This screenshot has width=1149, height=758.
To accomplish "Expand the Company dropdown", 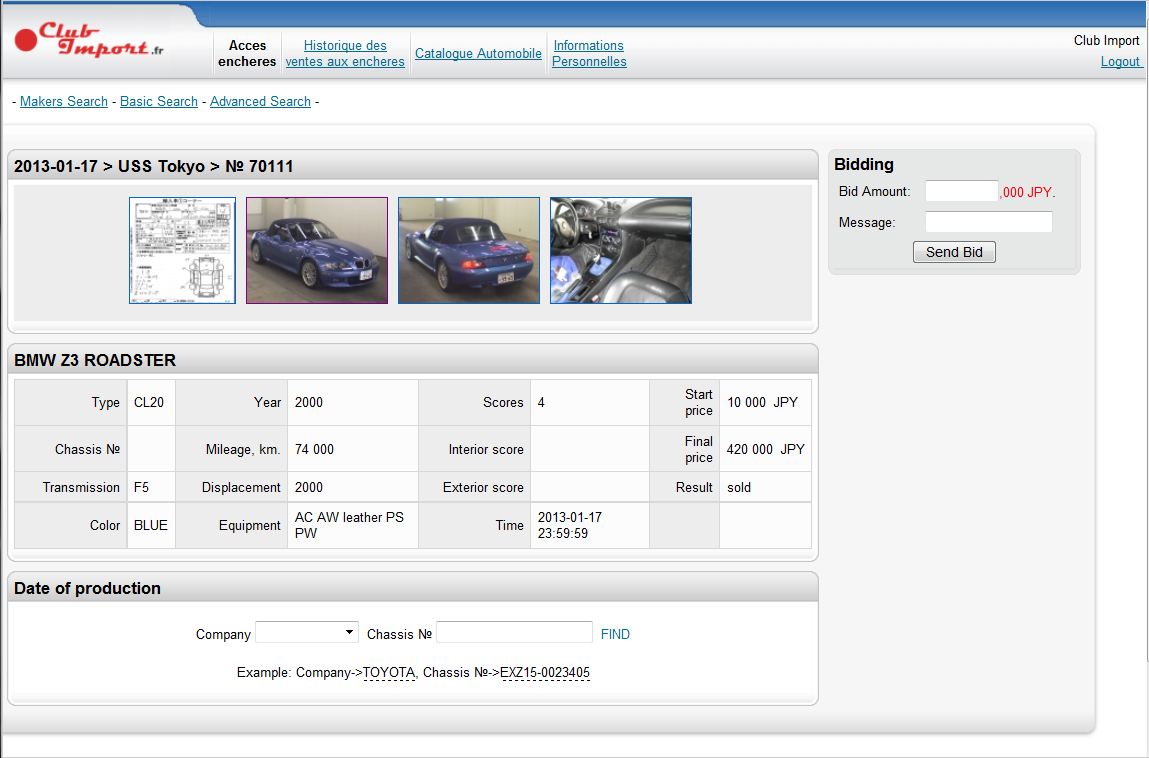I will 307,633.
